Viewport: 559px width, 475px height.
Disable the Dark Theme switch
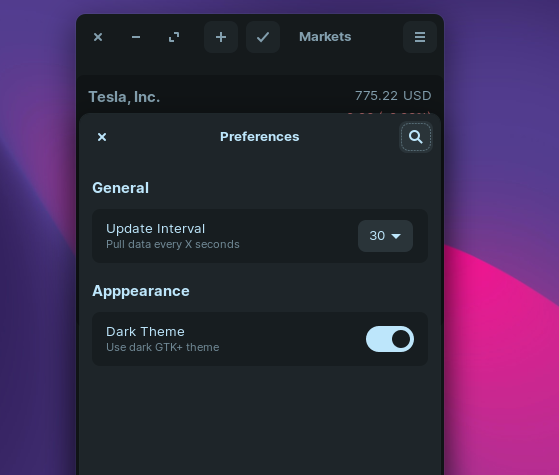(x=390, y=339)
